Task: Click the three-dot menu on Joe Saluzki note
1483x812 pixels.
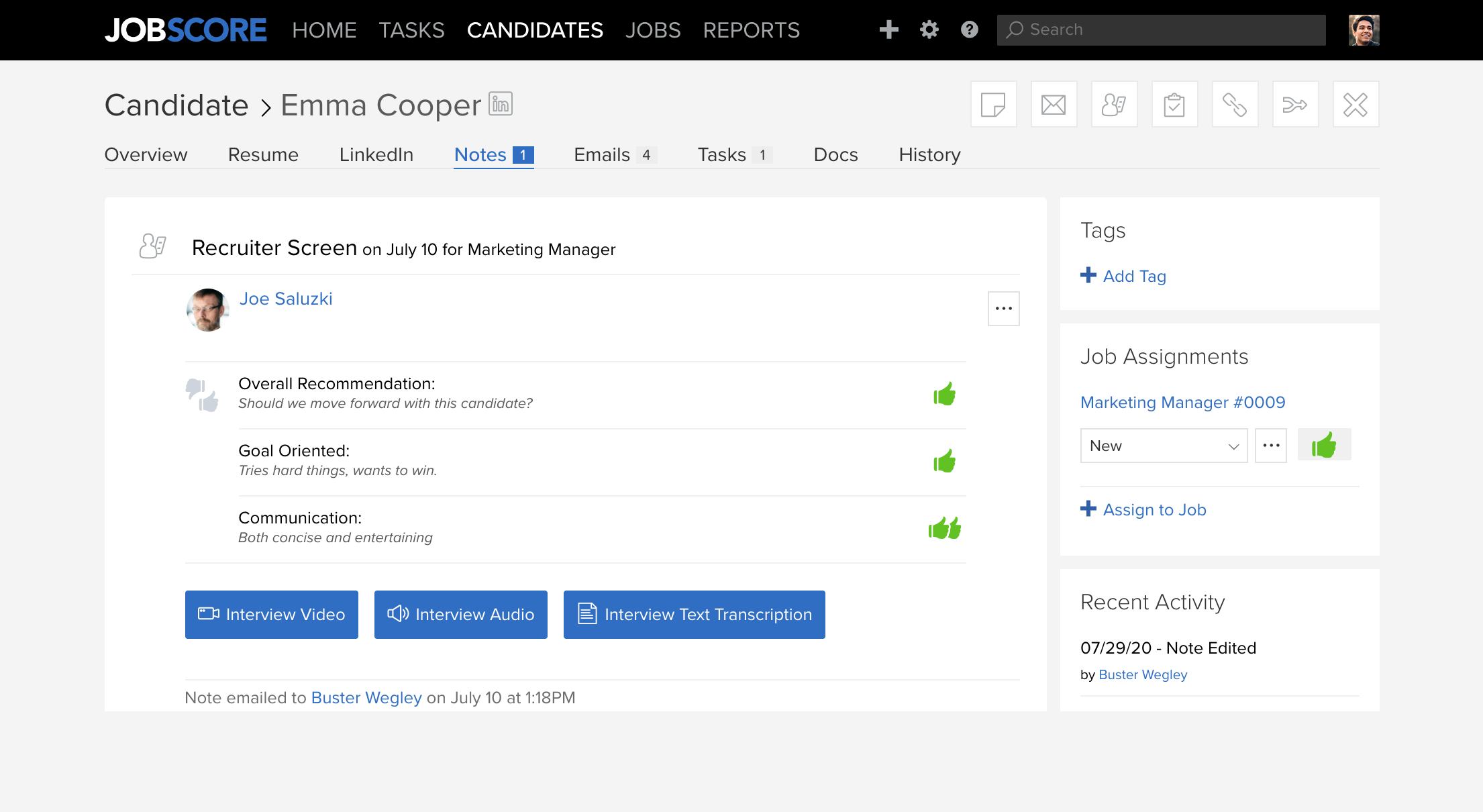Action: 1003,308
